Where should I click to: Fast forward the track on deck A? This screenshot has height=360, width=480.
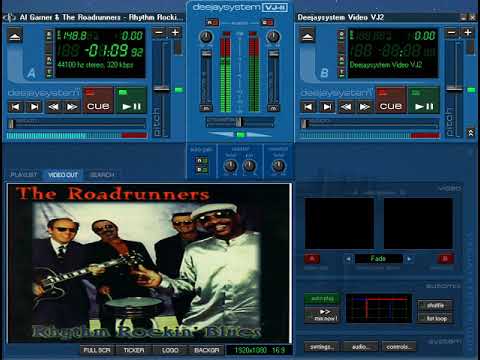72,107
